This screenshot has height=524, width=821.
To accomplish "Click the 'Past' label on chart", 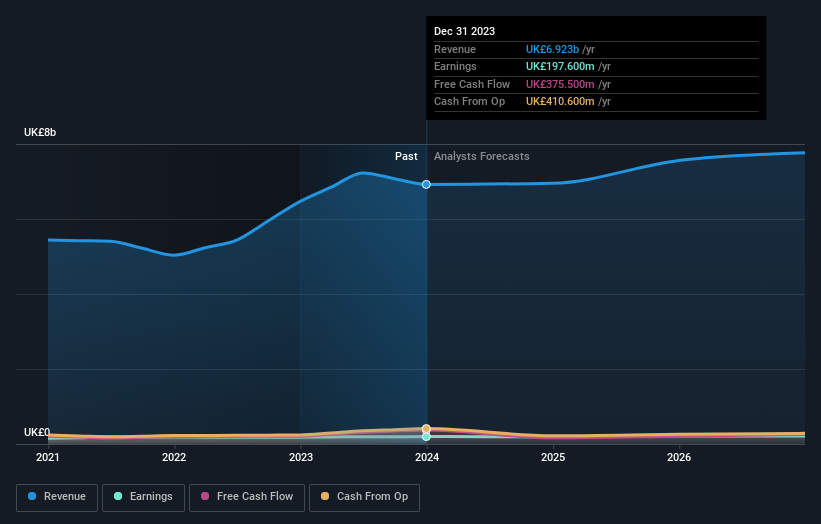I will coord(406,157).
